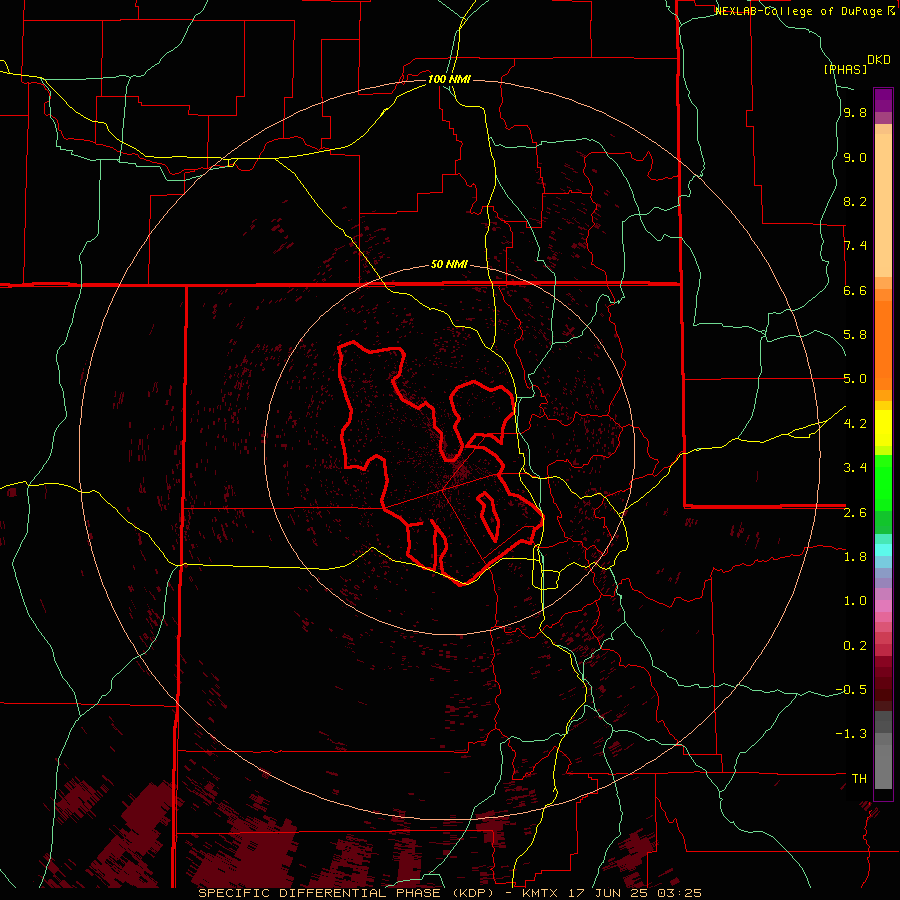Pick the bright yellow band of the color bar
The width and height of the screenshot is (900, 900).
pyautogui.click(x=883, y=428)
